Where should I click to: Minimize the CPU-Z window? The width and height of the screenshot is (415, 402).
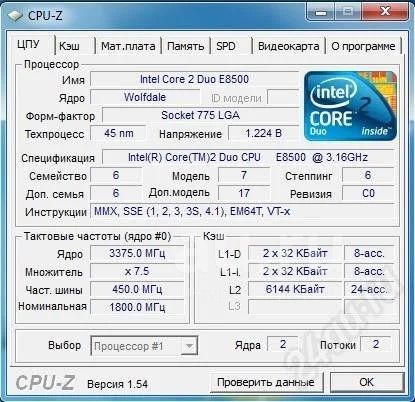321,13
